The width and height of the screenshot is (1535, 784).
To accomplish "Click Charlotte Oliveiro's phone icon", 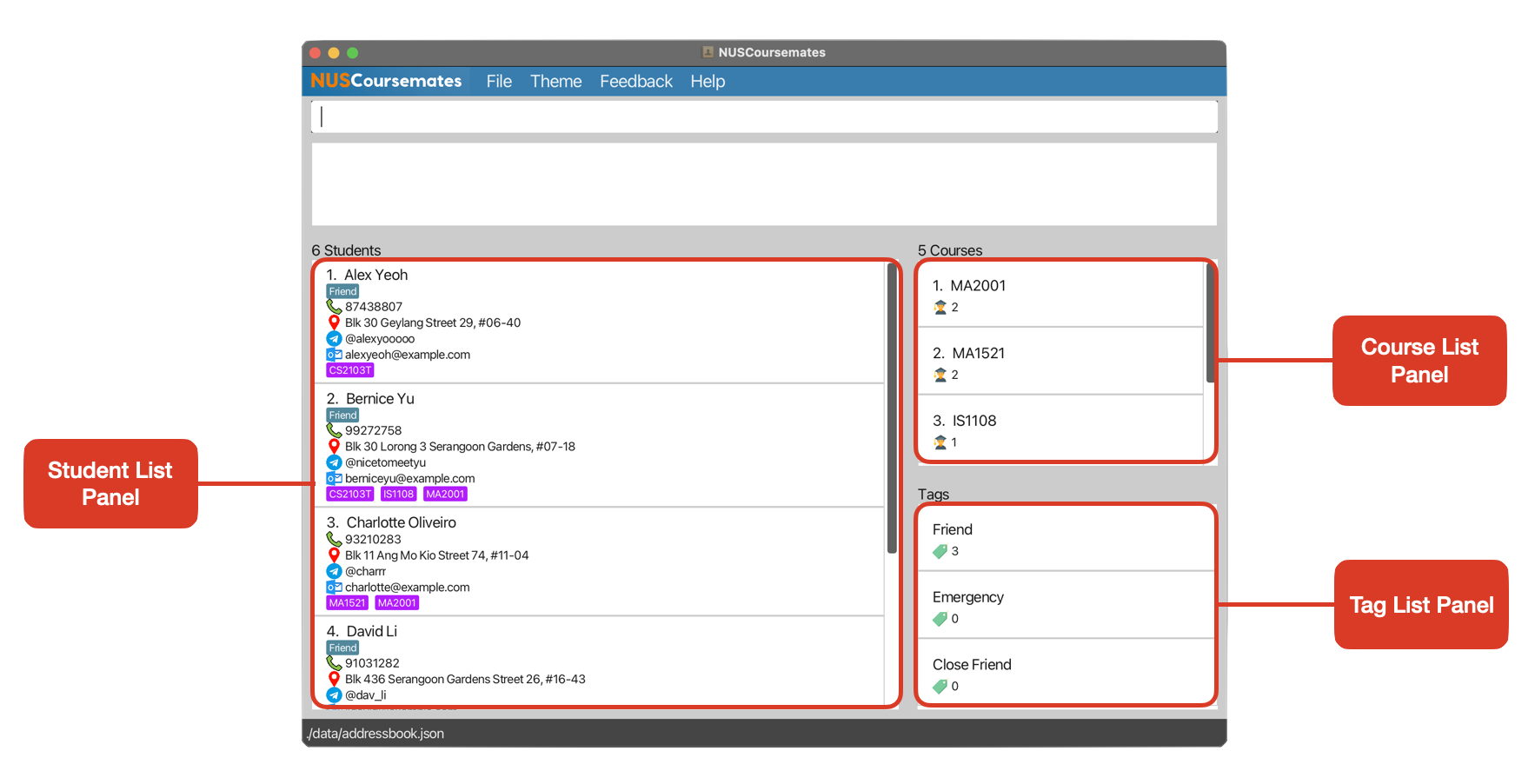I will [x=334, y=539].
